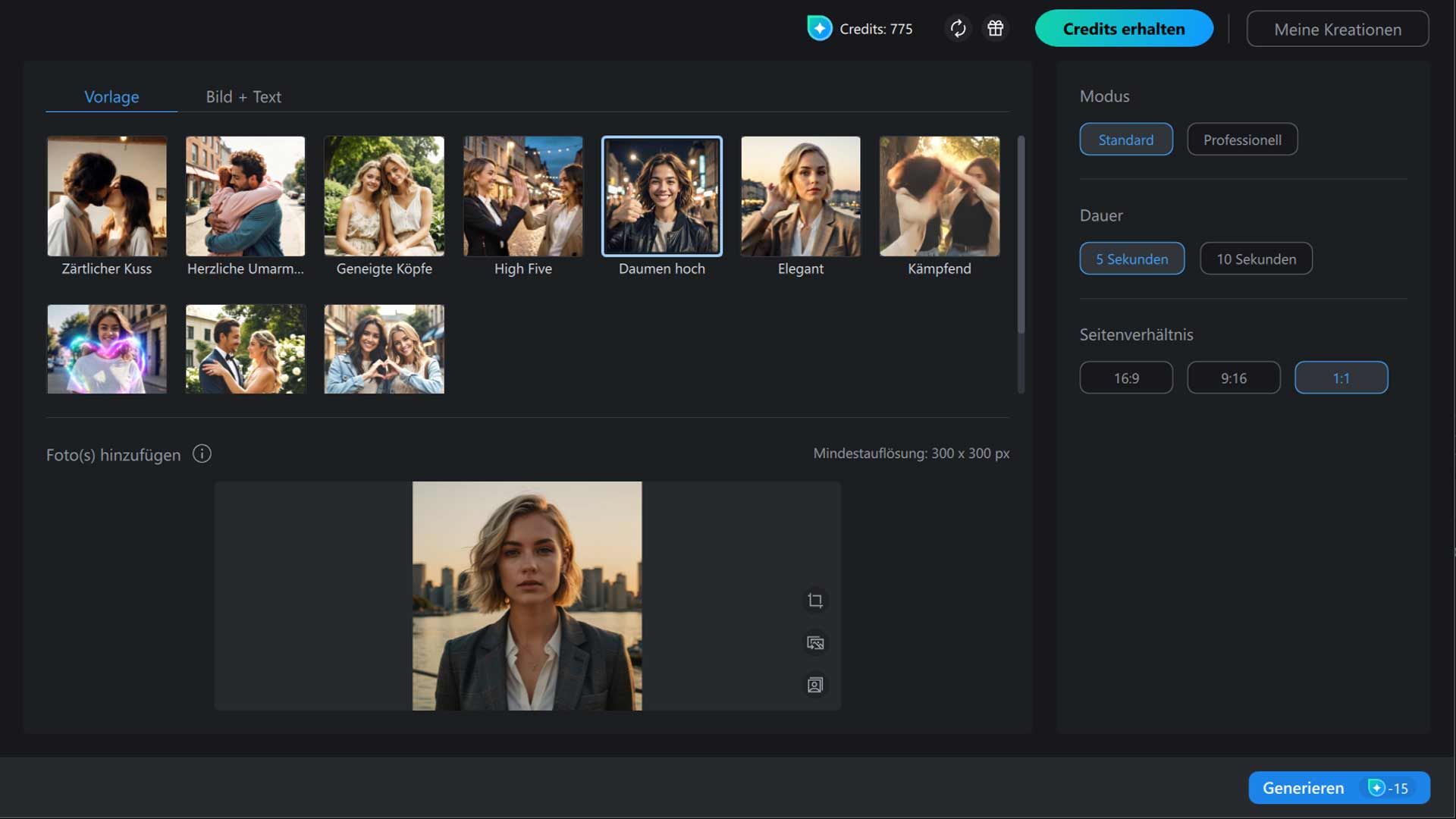Switch mode to Professionell
1456x819 pixels.
click(1241, 140)
